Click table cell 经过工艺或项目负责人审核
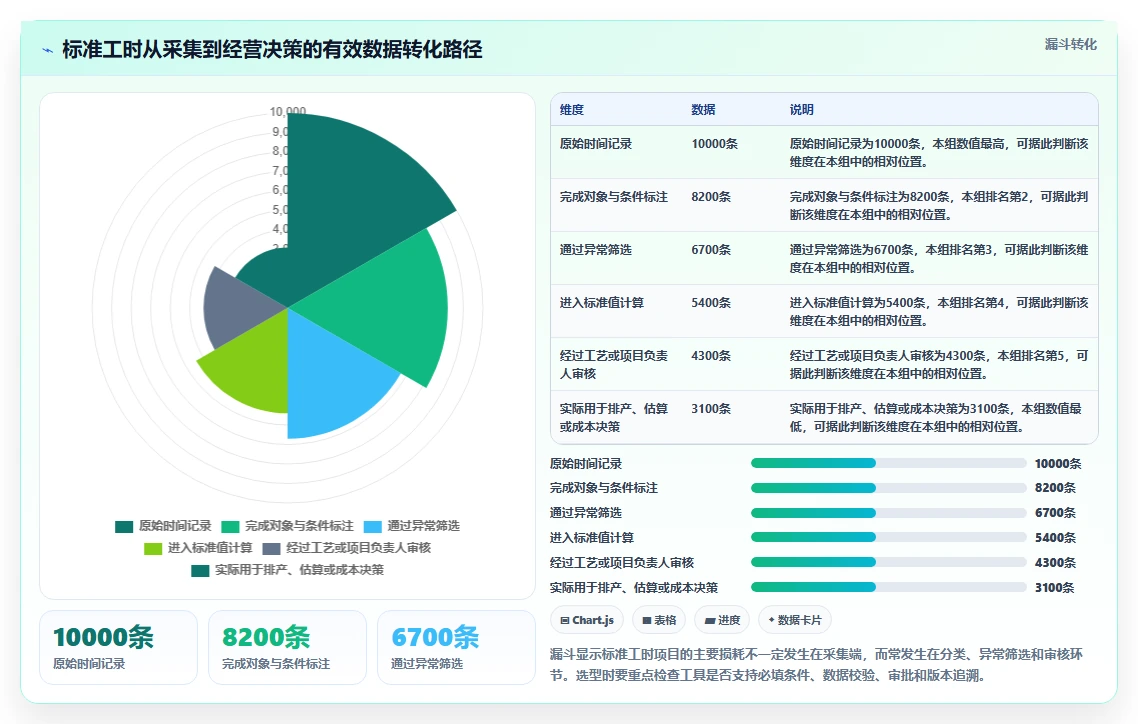This screenshot has width=1138, height=724. click(614, 364)
